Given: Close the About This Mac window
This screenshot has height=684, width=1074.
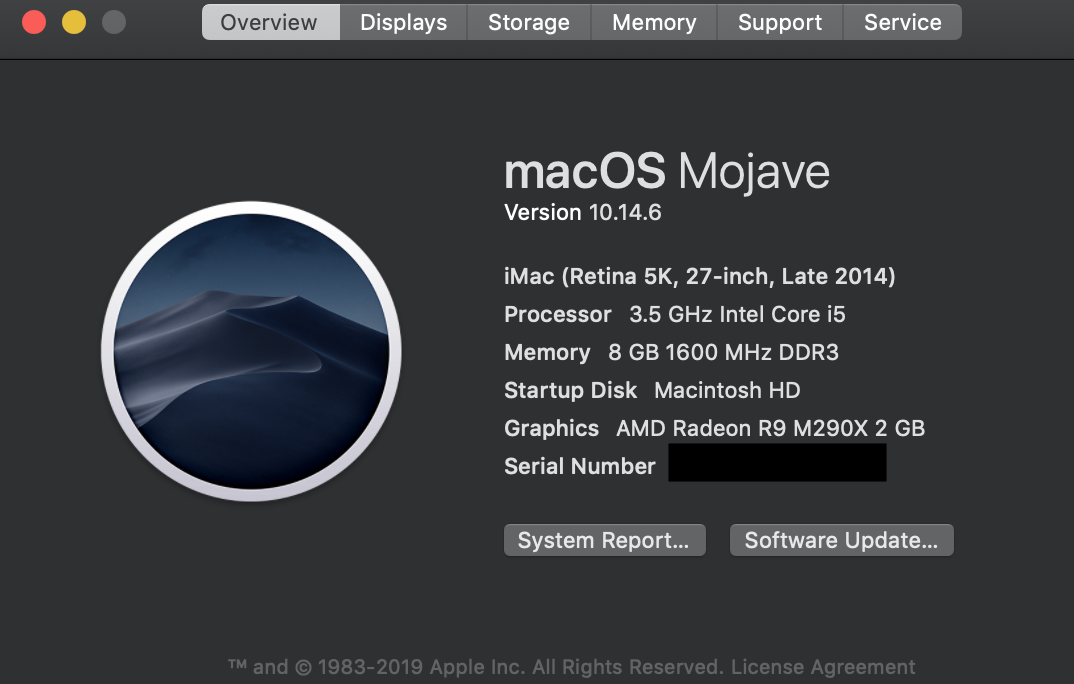Looking at the screenshot, I should click(34, 22).
